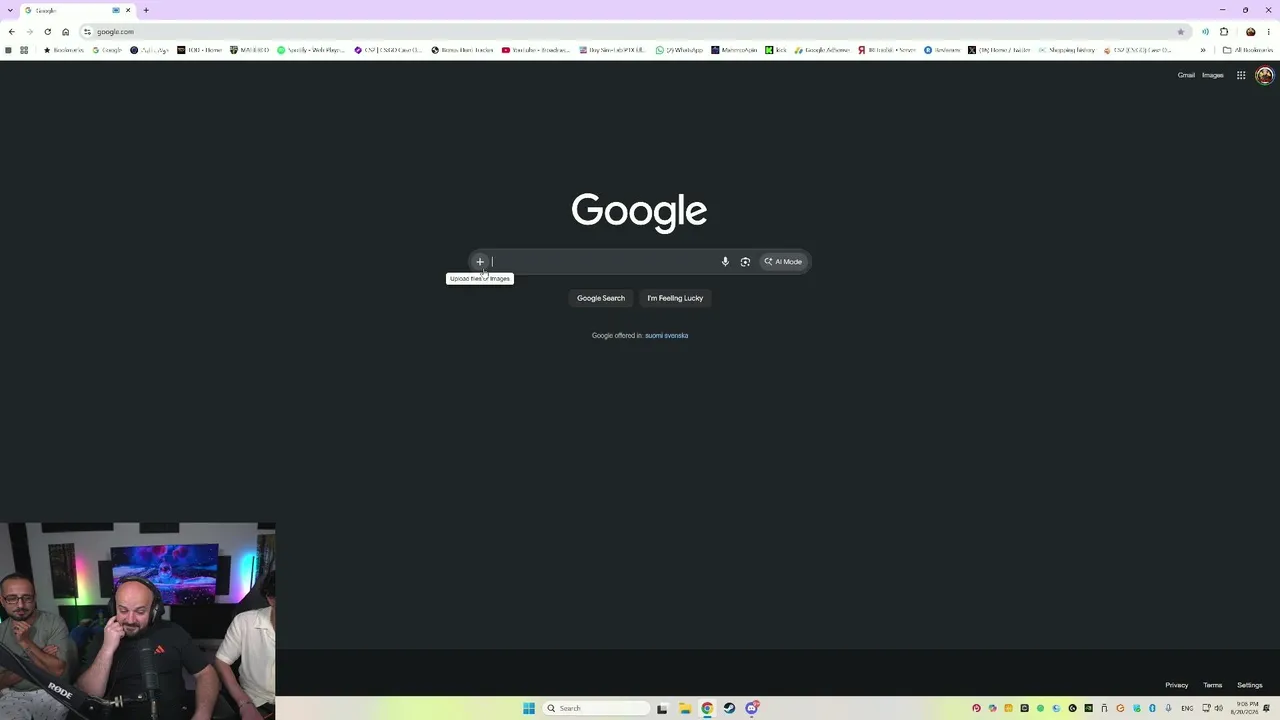This screenshot has height=720, width=1280.
Task: Open the Google AdSense bookmark
Action: (x=822, y=50)
